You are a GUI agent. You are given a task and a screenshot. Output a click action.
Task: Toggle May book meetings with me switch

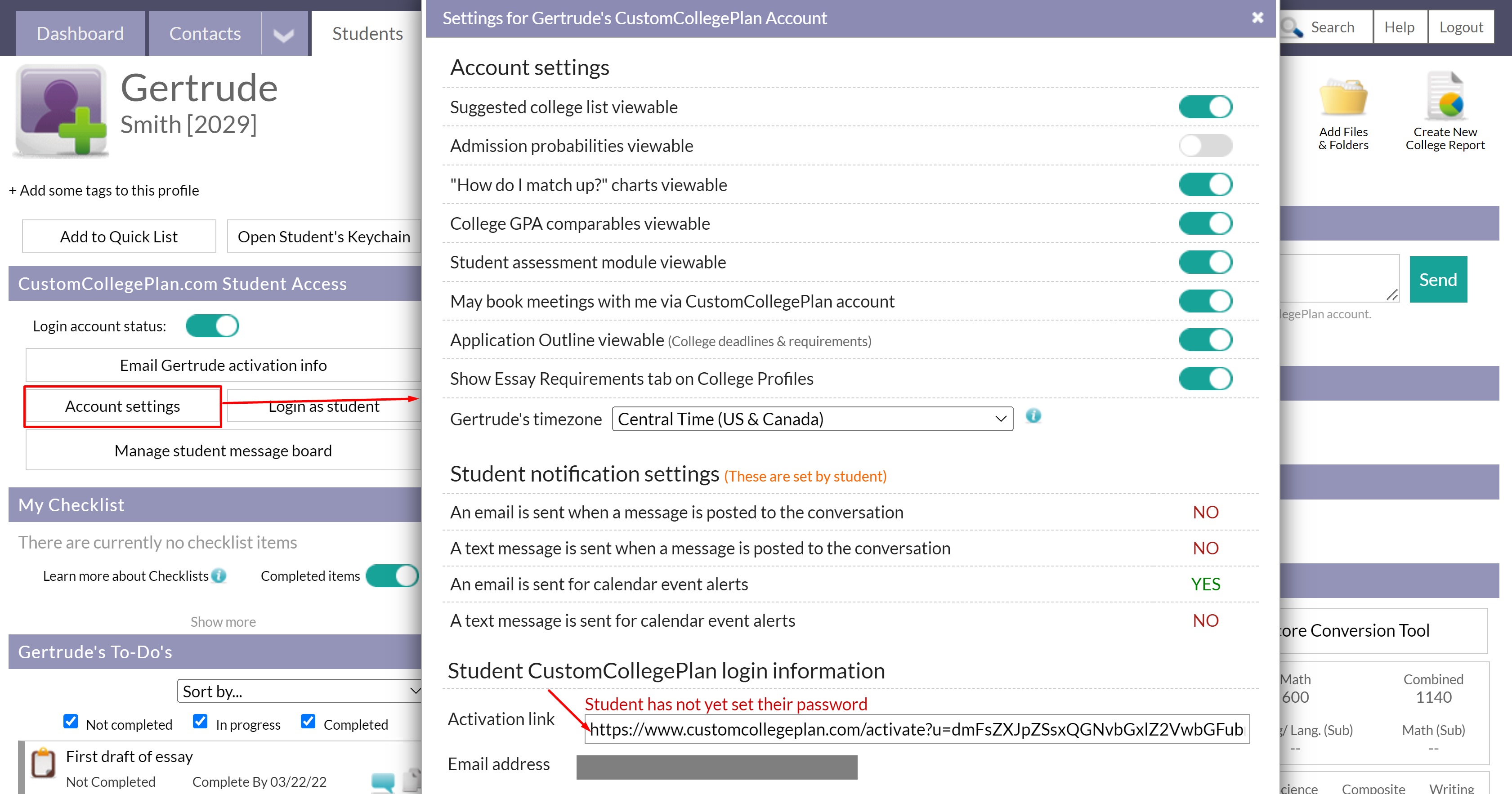coord(1205,301)
